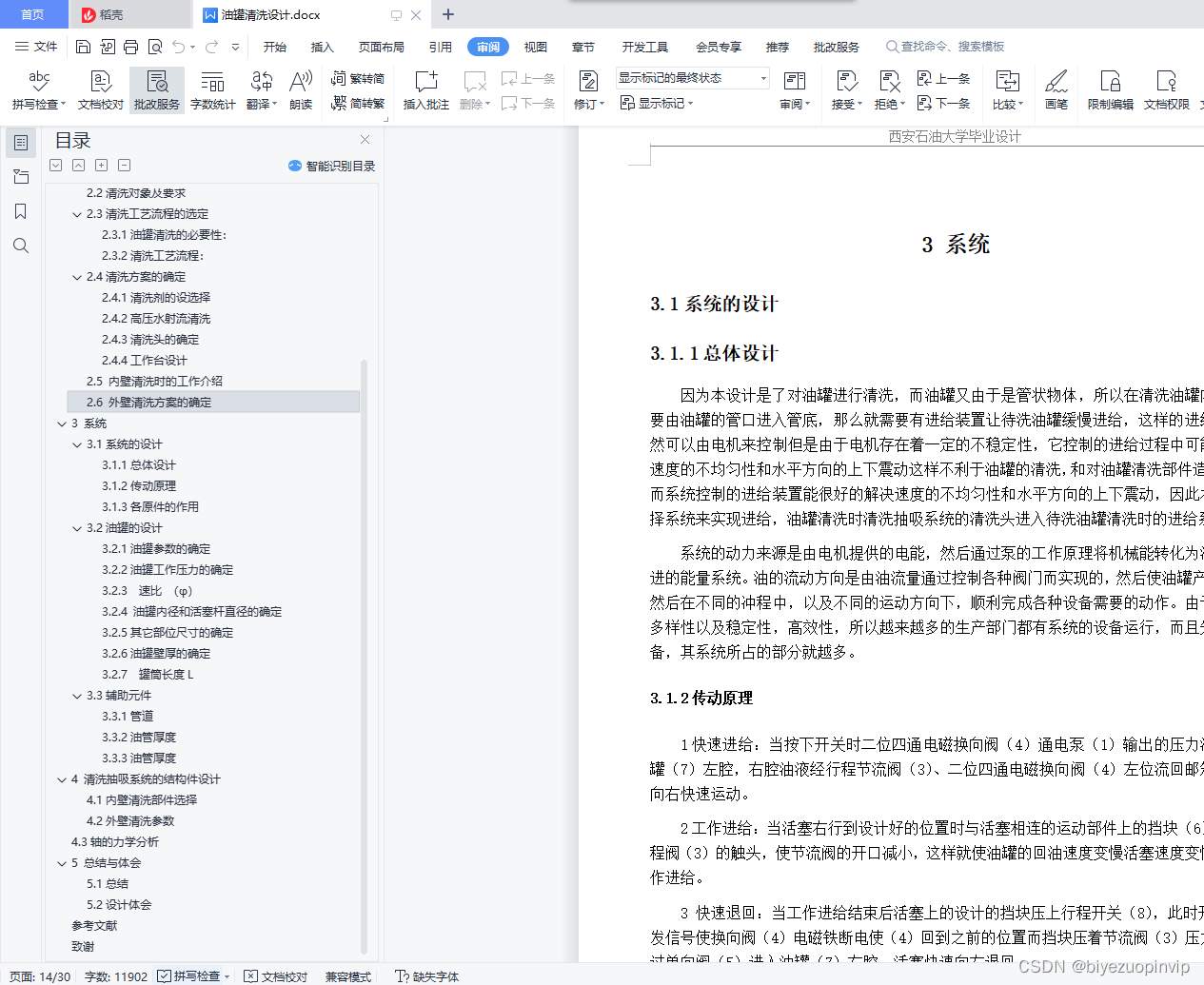Click the save icon in quick toolbar
Screen dimensions: 1204x985
[x=83, y=47]
